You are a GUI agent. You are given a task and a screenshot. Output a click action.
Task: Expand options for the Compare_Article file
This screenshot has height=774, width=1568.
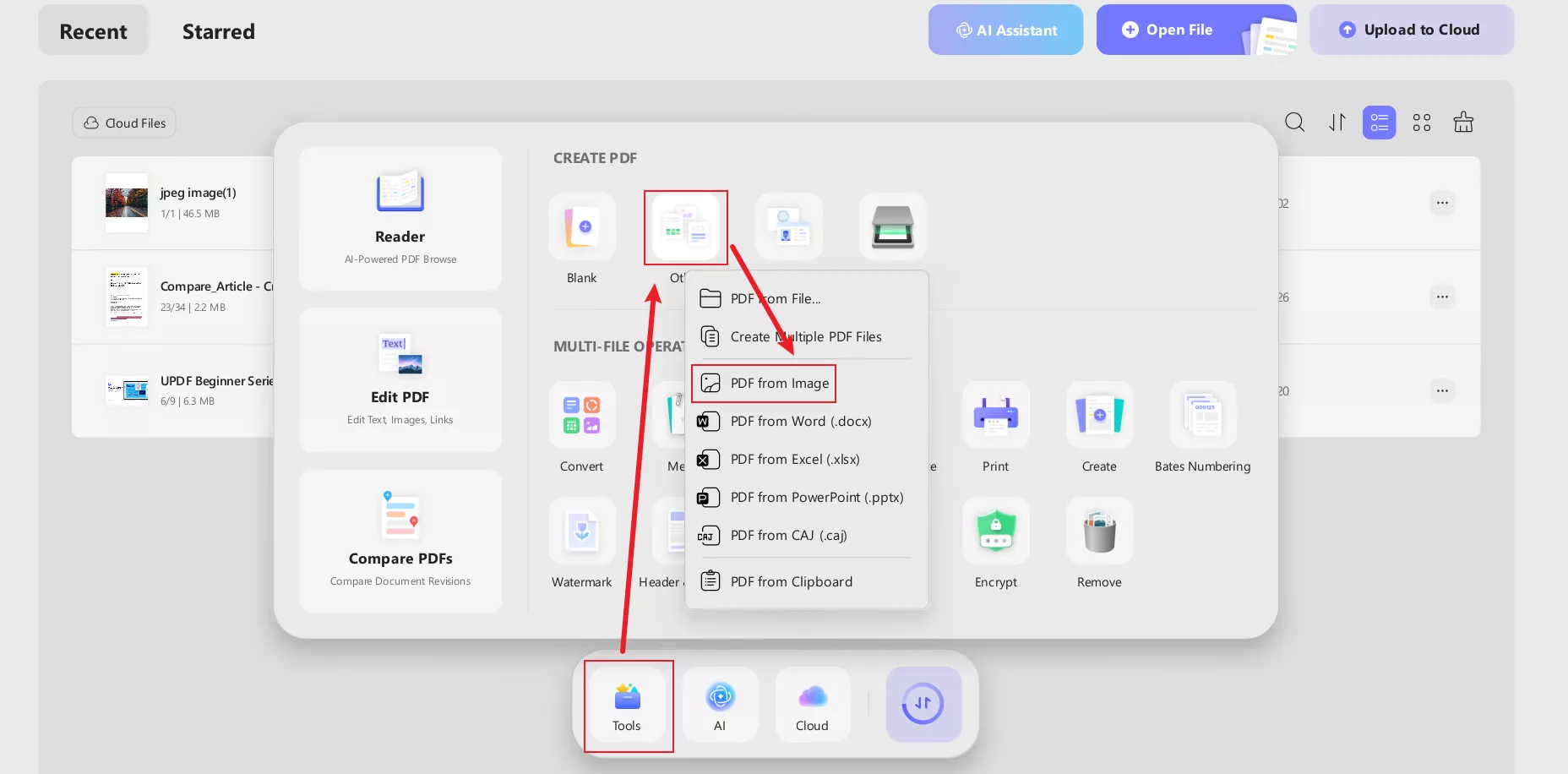tap(1442, 297)
